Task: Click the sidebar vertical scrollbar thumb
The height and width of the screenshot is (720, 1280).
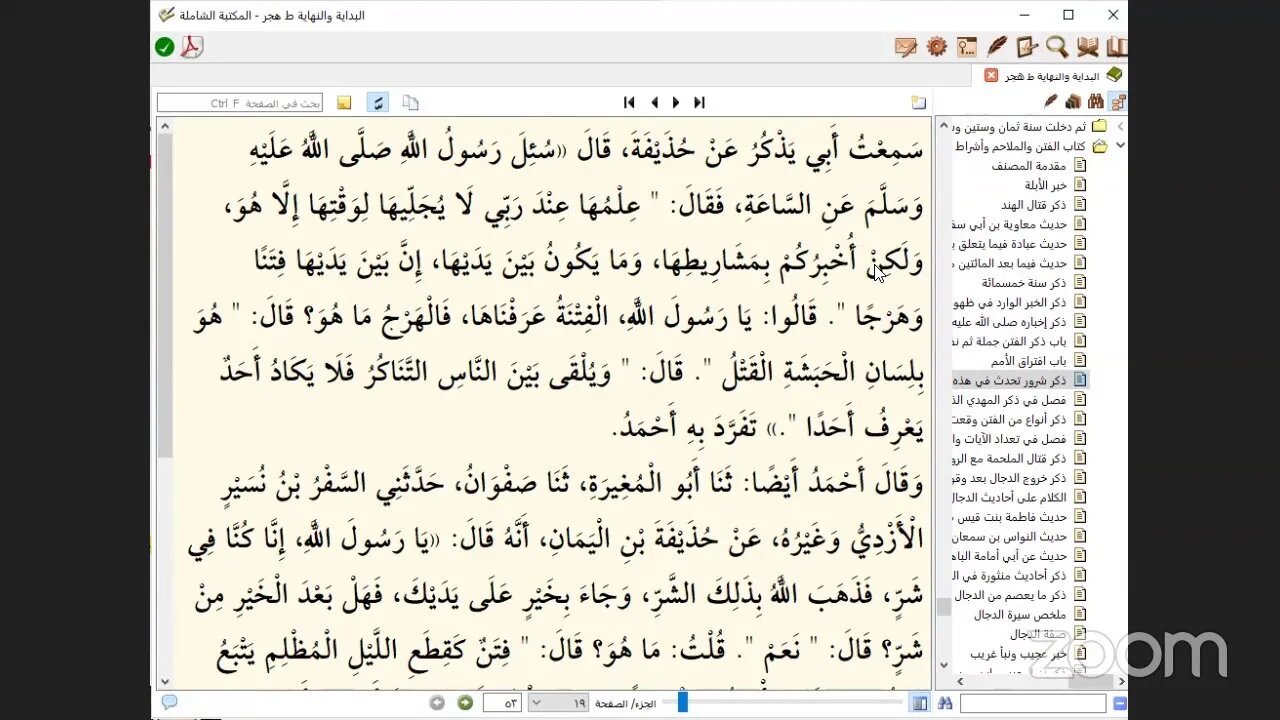Action: tap(943, 606)
